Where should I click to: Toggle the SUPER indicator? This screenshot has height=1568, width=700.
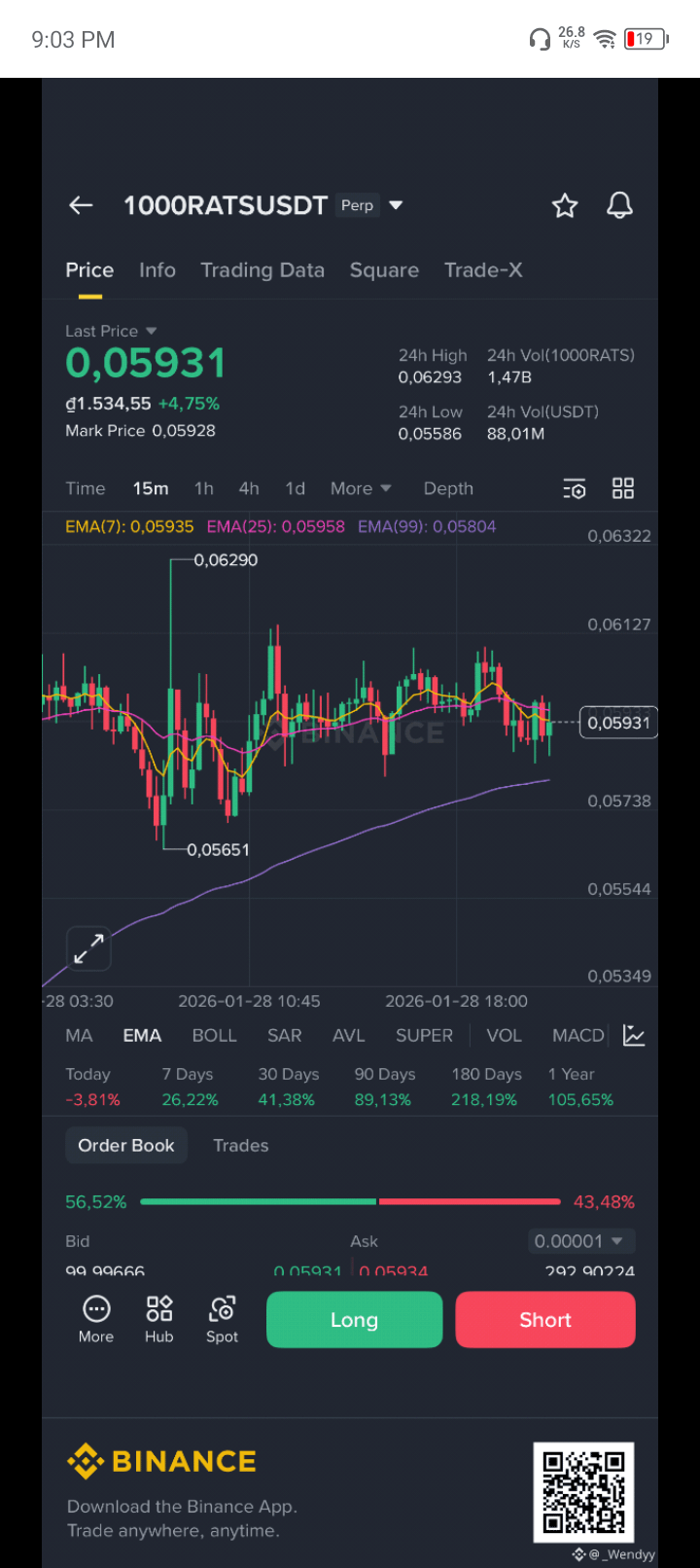(424, 1036)
